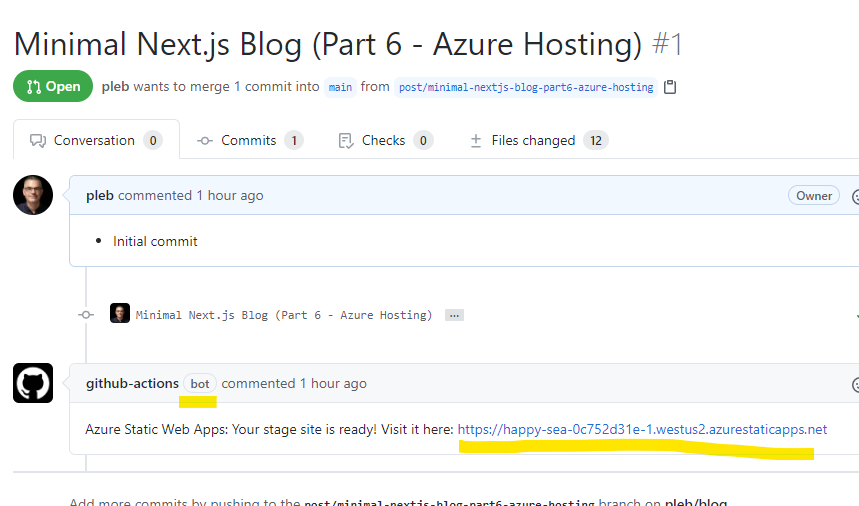Click the pull request number #1
The height and width of the screenshot is (506, 859).
667,44
